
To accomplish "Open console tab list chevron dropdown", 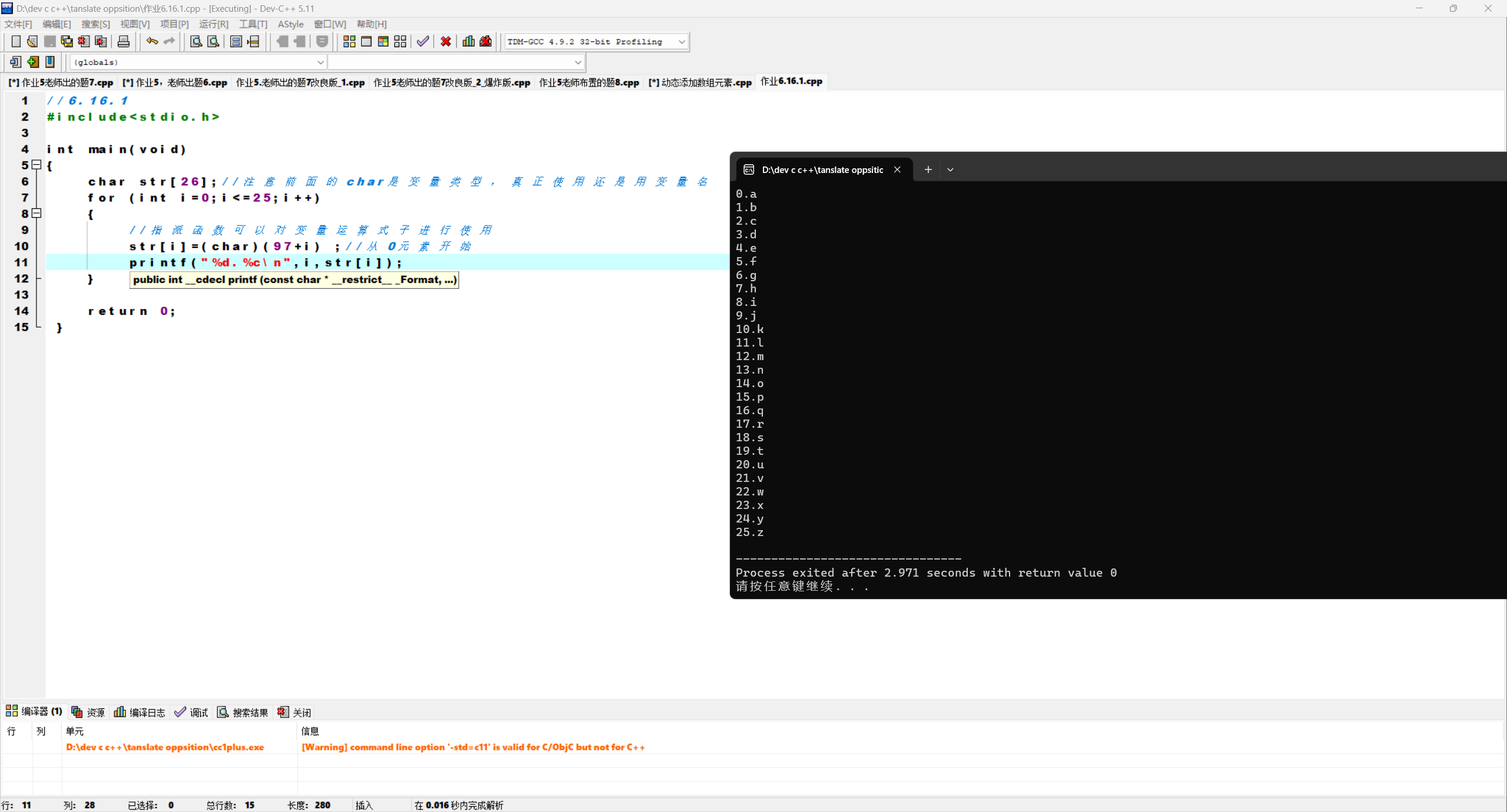I will [950, 169].
